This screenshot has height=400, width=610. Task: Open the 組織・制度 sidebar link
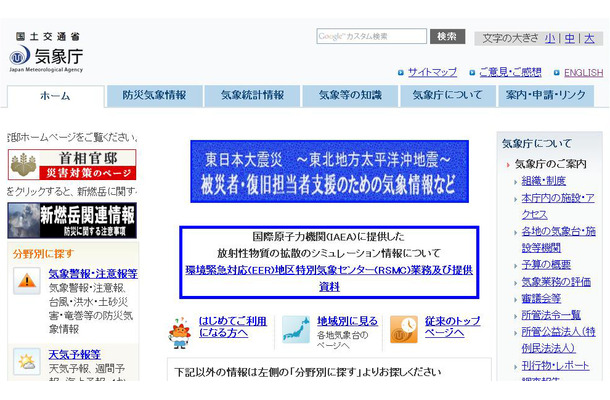(x=543, y=181)
